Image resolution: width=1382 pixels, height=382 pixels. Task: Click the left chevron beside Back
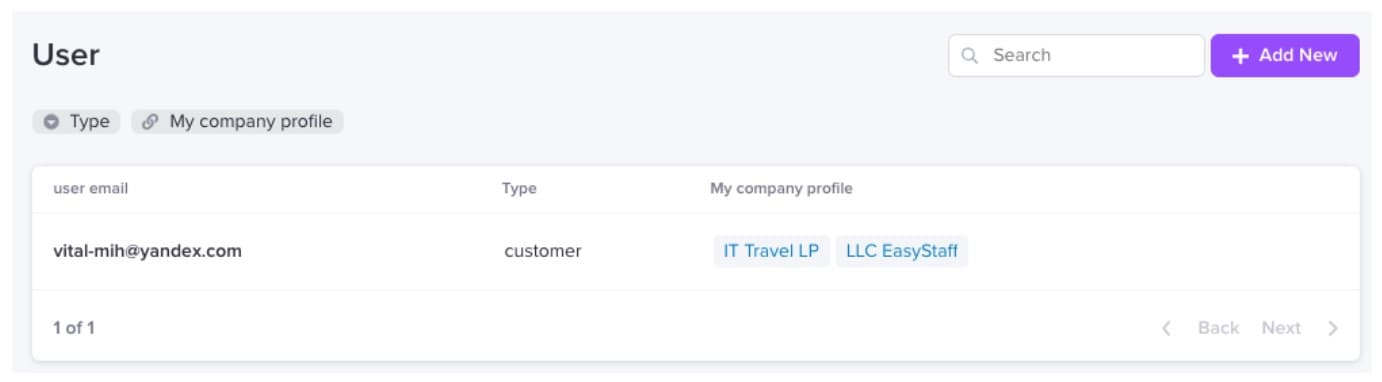[1166, 328]
